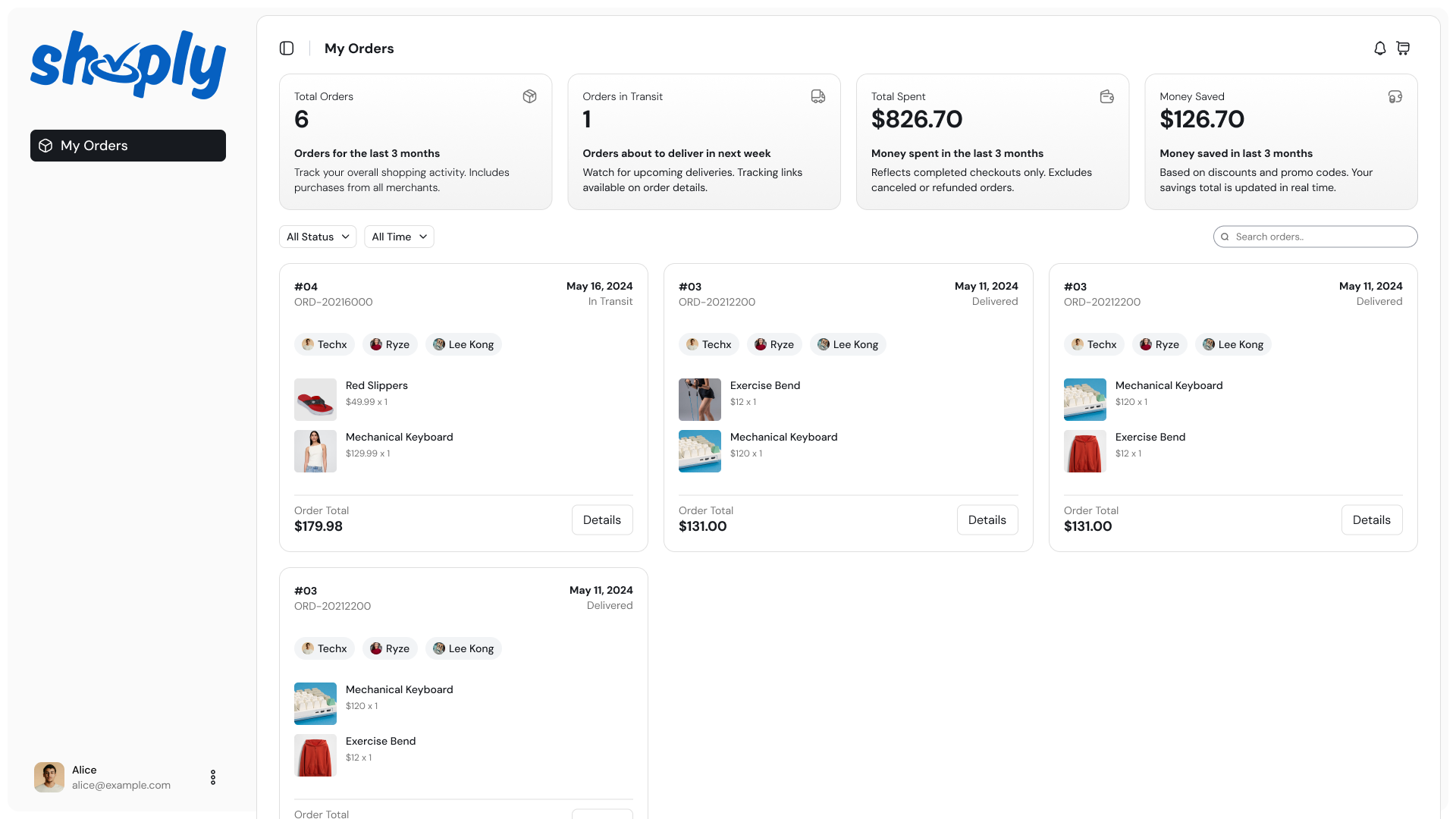View Details of order #04
Screen dimensions: 1456x819
(602, 520)
